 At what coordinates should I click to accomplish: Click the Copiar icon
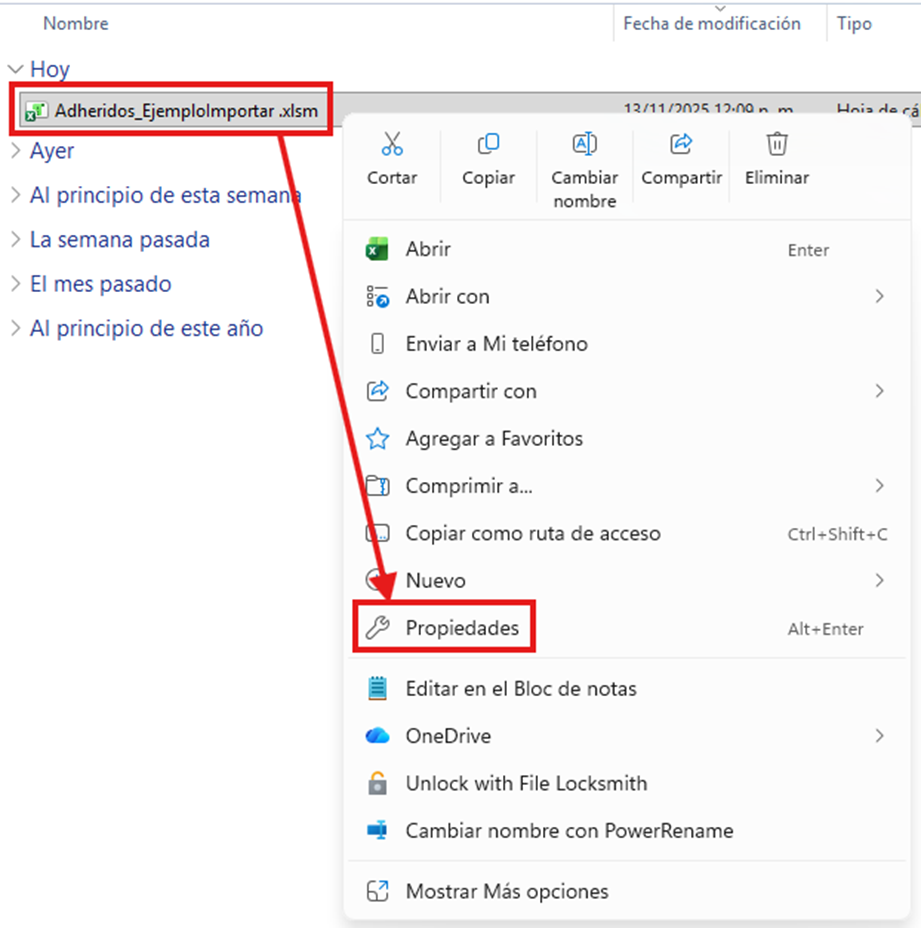[x=488, y=145]
